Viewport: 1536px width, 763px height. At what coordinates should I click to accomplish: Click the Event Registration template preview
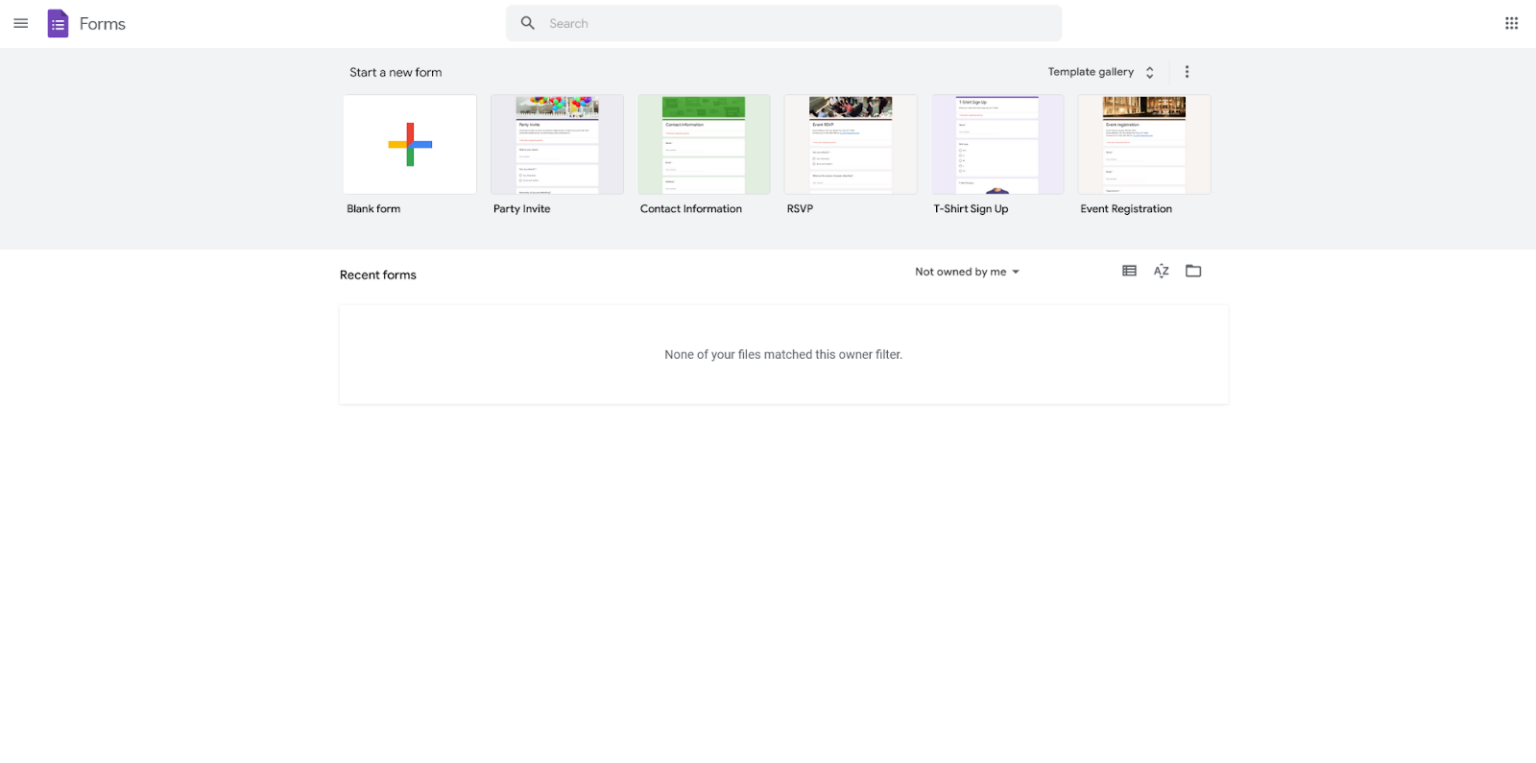[1143, 143]
